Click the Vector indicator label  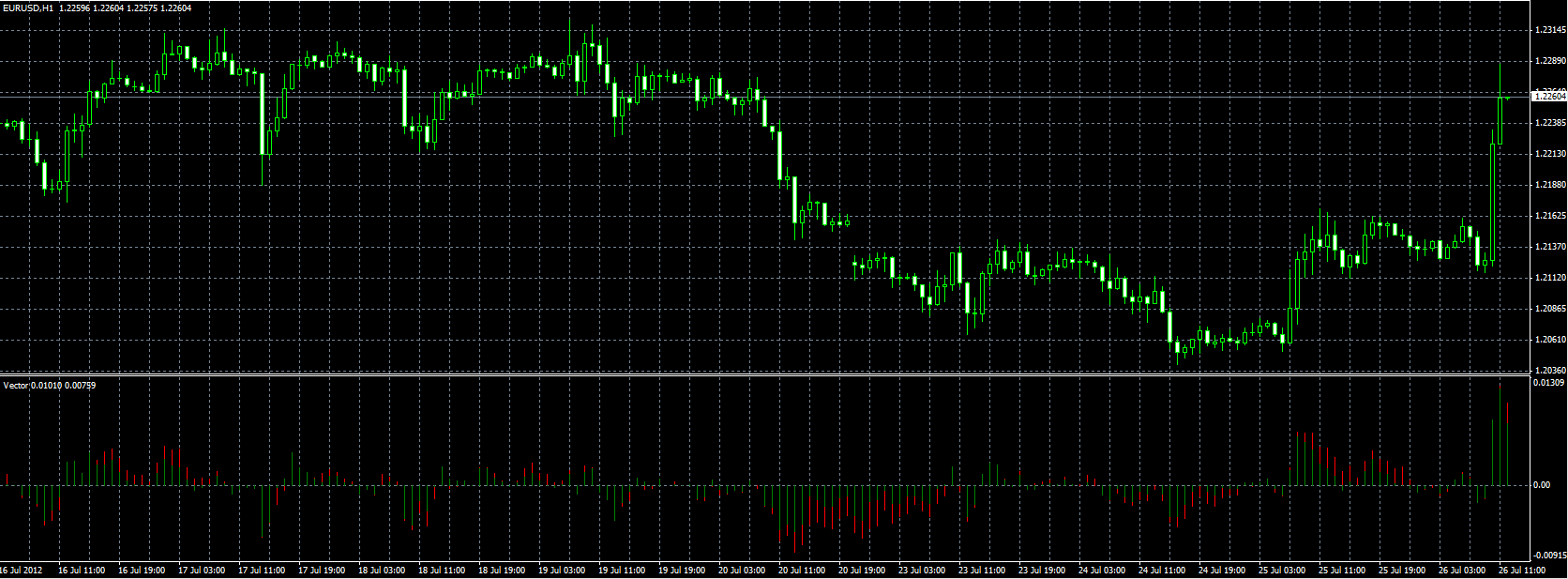tap(16, 385)
